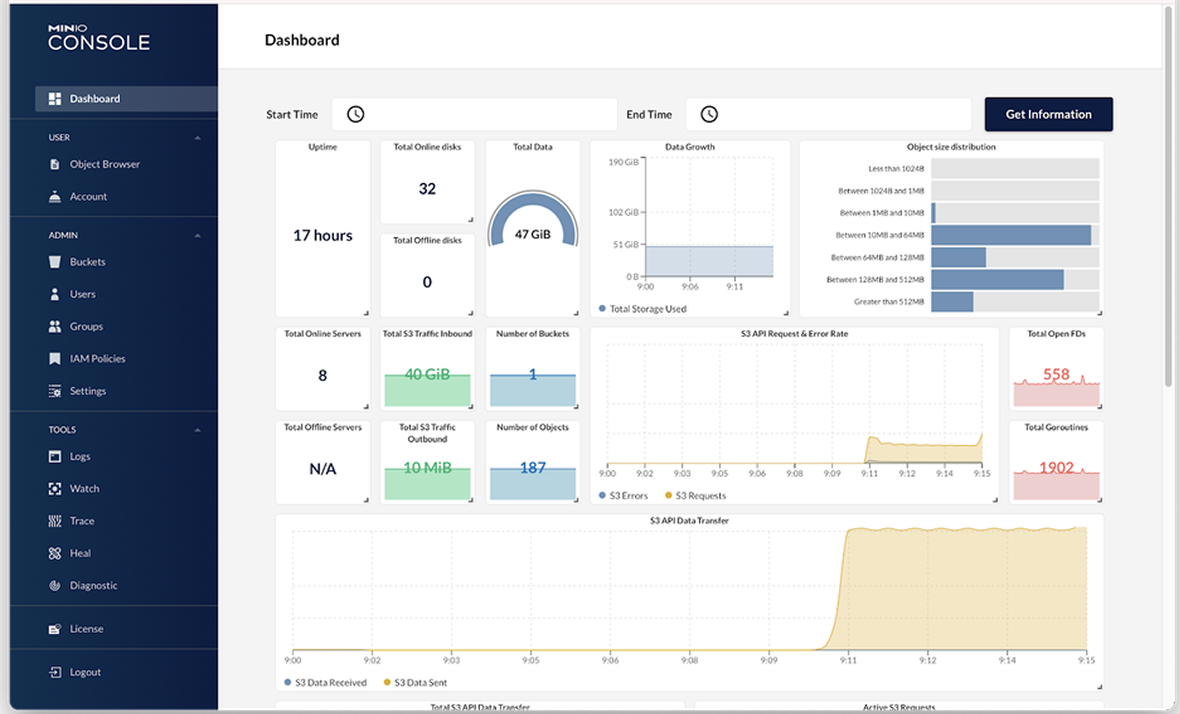
Task: Click the Start Time clock icon
Action: [x=355, y=115]
